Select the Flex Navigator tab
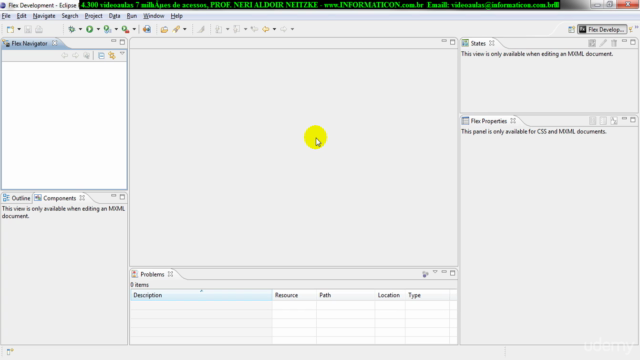This screenshot has height=360, width=640. tap(29, 43)
